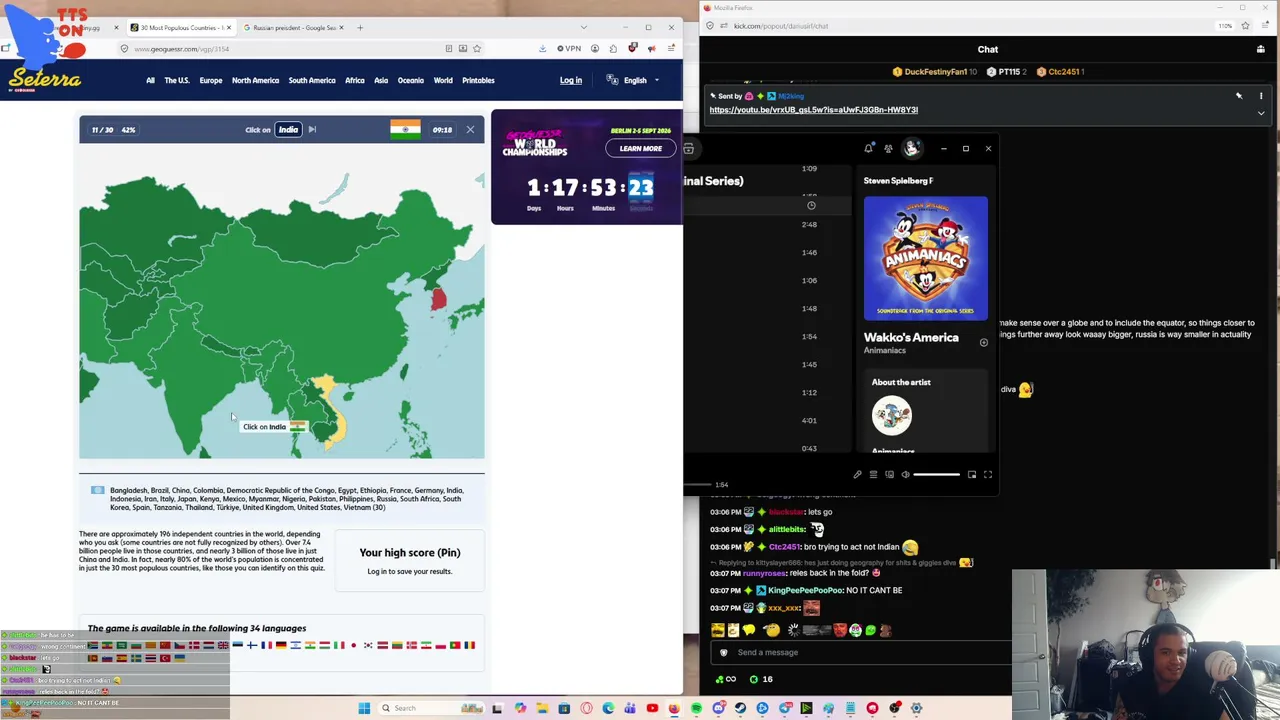Click the 110% zoom indicator in the Kick browser

[x=1225, y=26]
